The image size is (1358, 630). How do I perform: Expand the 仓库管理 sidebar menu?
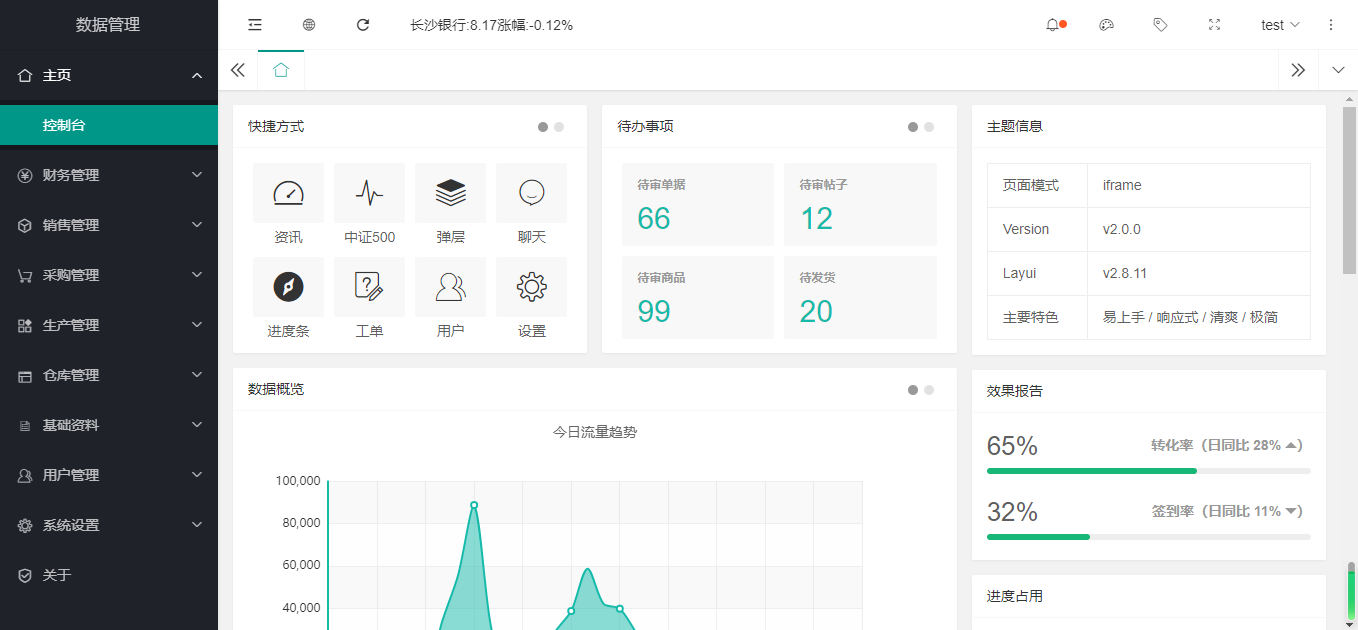coord(109,375)
